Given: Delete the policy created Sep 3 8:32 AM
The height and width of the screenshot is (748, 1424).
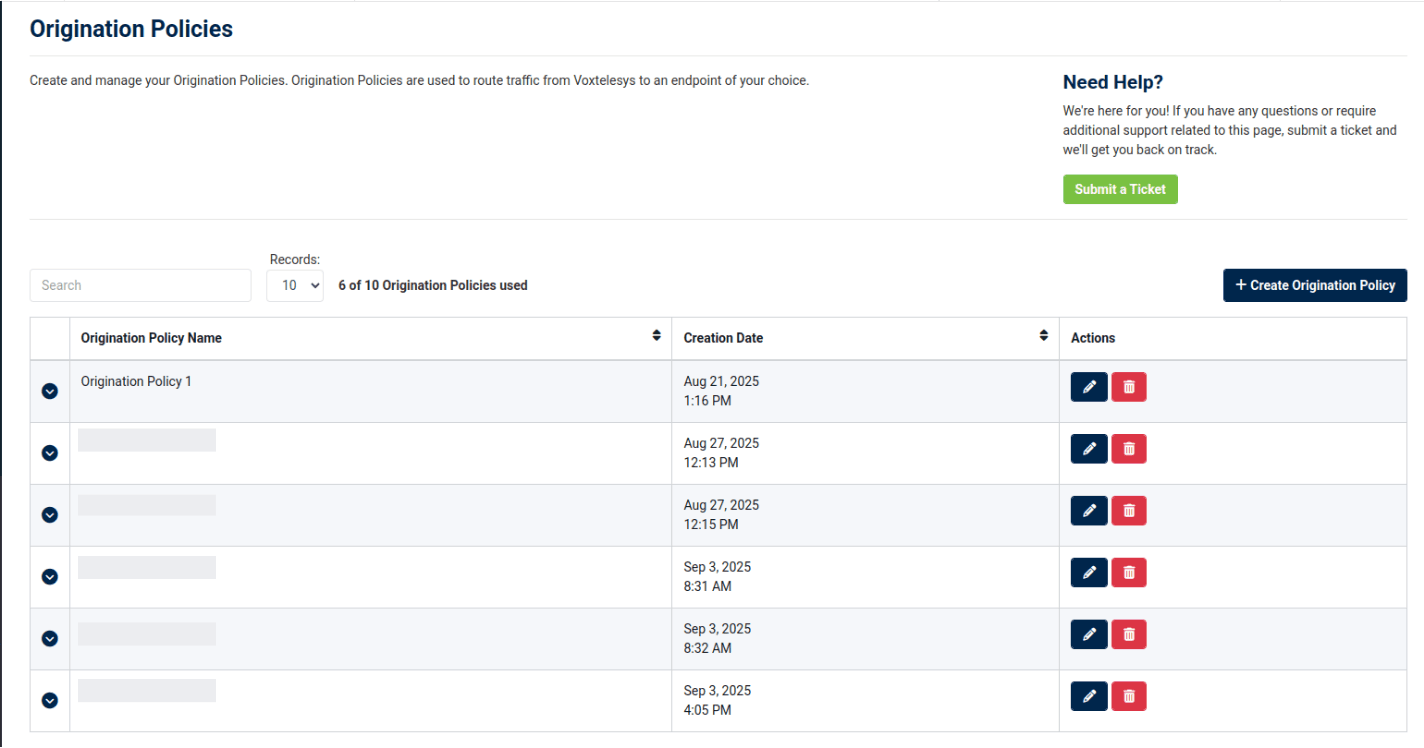Looking at the screenshot, I should 1129,635.
